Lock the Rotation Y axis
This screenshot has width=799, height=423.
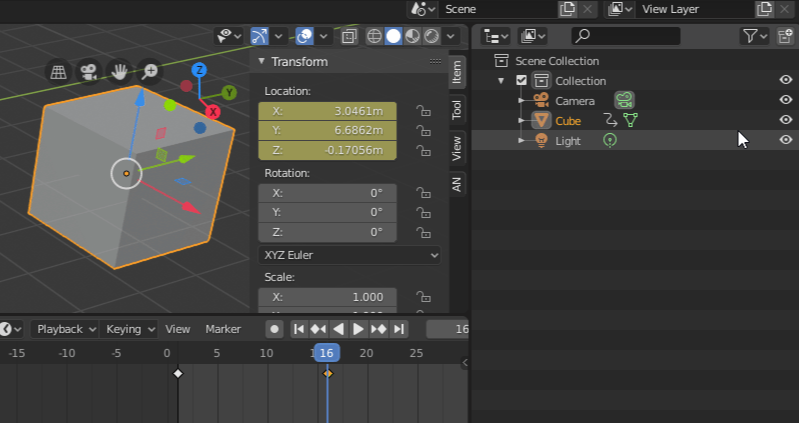pyautogui.click(x=423, y=213)
